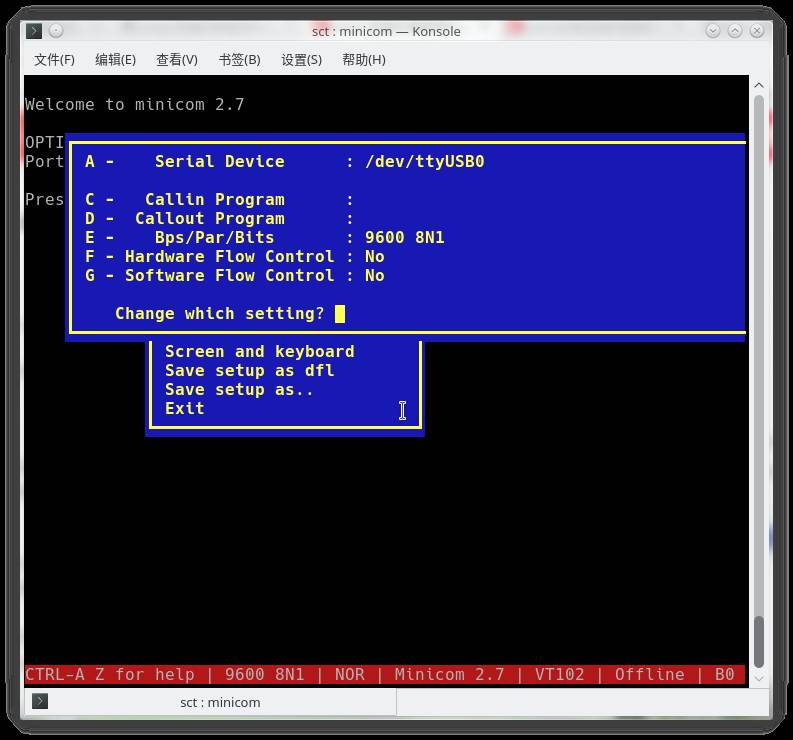The height and width of the screenshot is (740, 793).
Task: Close the Konsole window
Action: click(x=757, y=31)
